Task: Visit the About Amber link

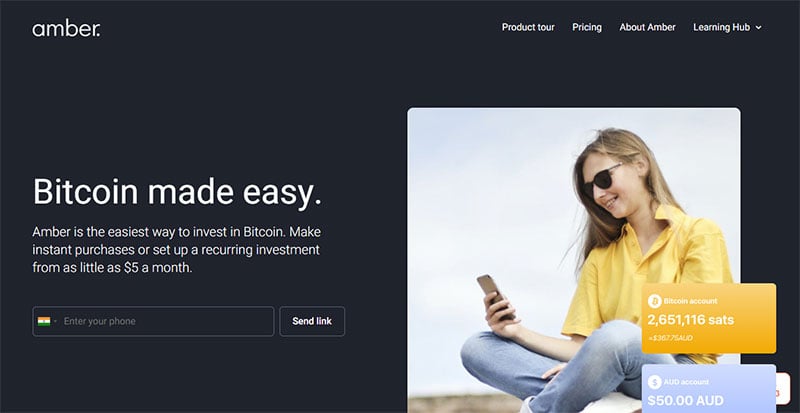Action: [x=647, y=27]
